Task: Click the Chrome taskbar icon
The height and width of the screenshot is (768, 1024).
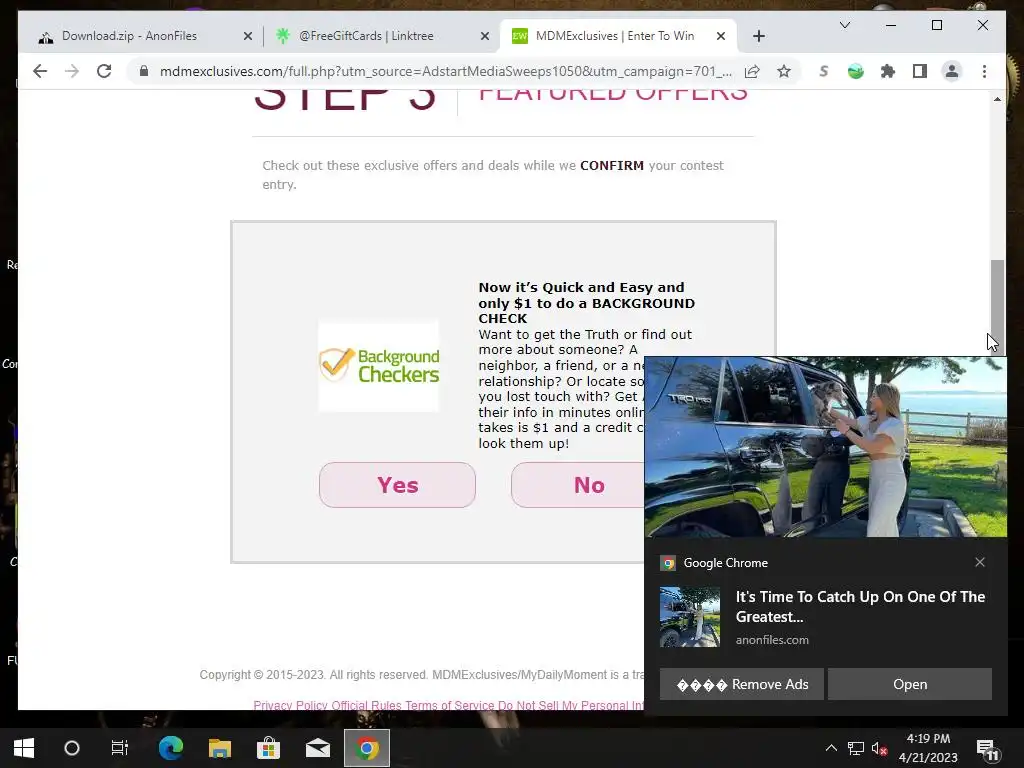Action: (367, 748)
